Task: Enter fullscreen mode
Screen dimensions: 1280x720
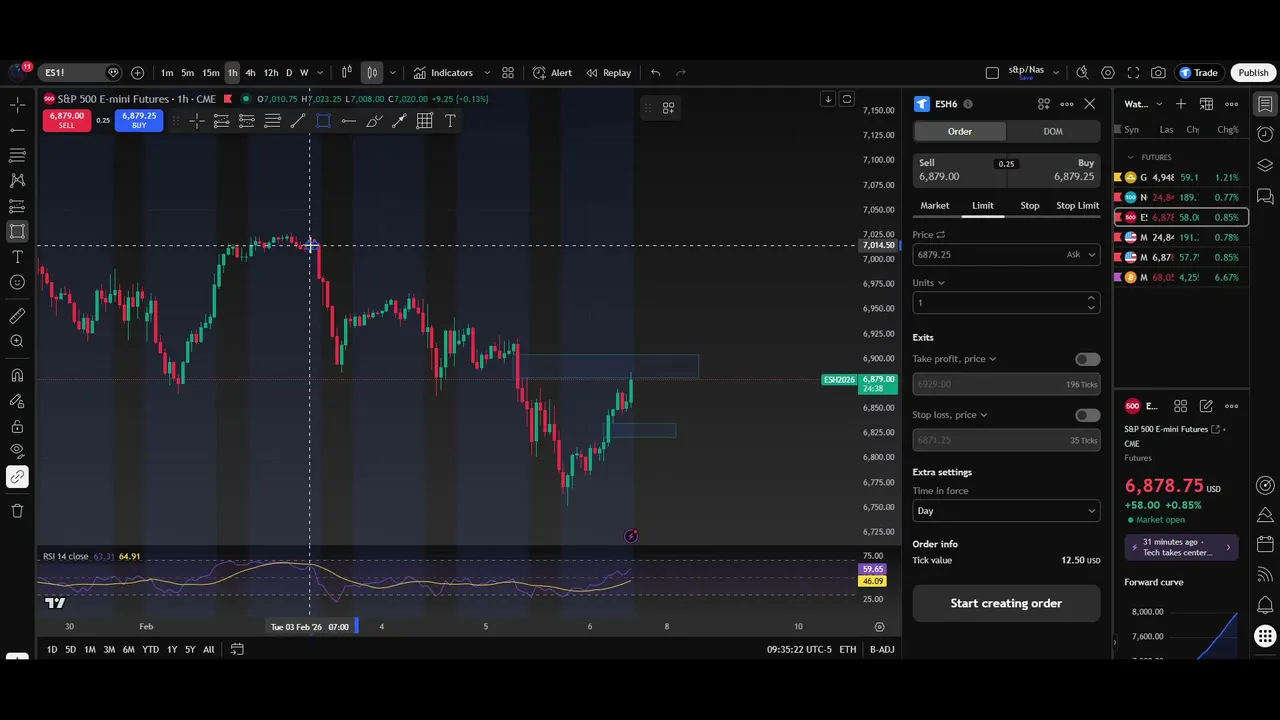Action: tap(1133, 72)
